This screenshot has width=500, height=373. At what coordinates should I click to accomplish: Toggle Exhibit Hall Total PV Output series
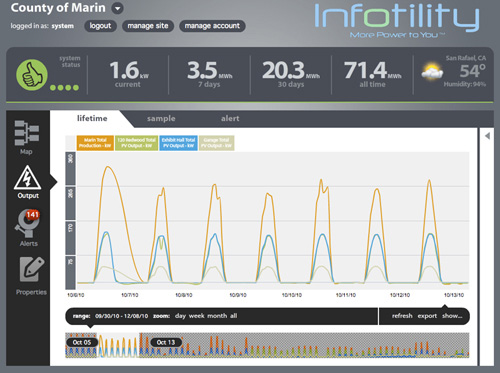point(178,143)
